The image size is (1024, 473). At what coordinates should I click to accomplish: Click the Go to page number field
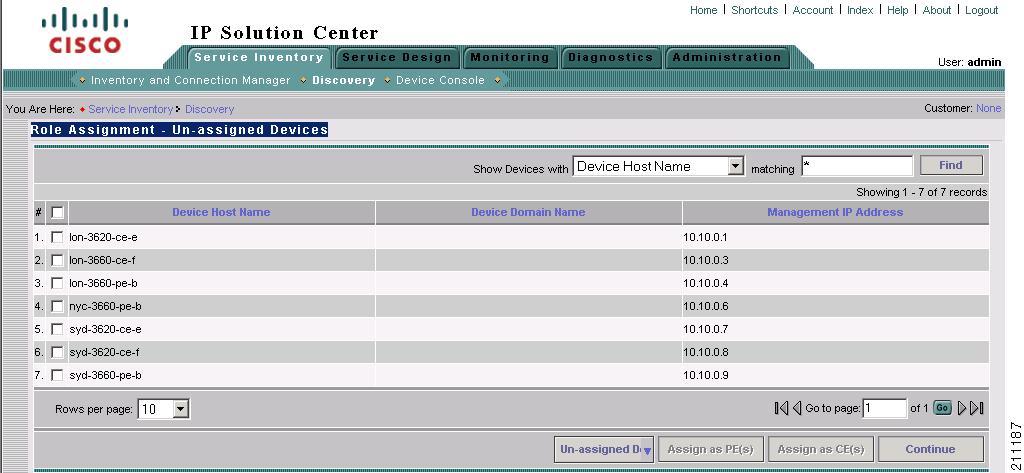tap(884, 408)
